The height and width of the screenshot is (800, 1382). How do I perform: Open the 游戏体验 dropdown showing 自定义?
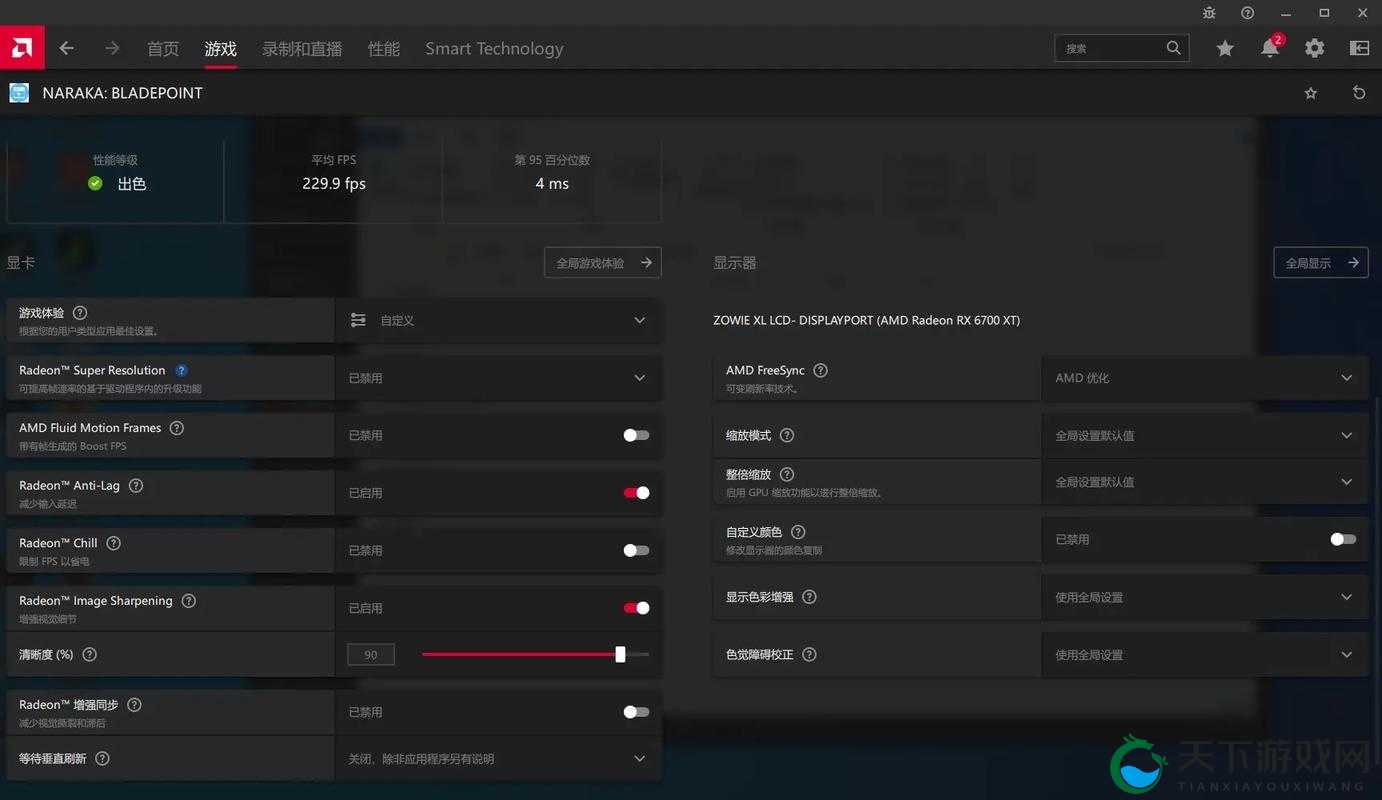498,320
